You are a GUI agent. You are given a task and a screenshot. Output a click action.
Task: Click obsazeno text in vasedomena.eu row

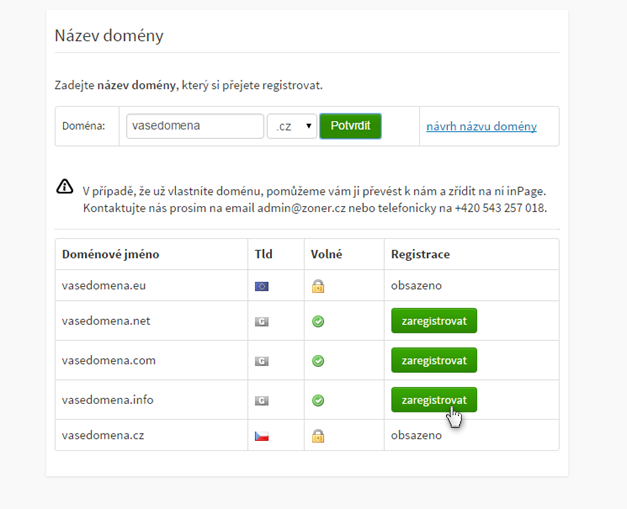click(416, 285)
